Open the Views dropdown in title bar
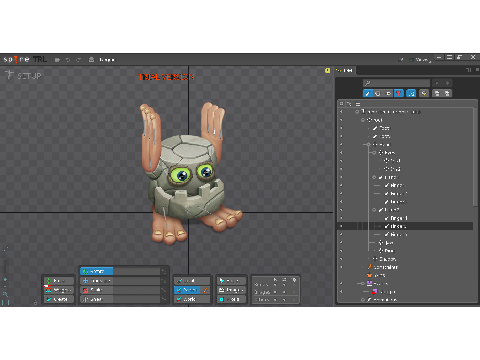480x360 pixels. point(420,60)
